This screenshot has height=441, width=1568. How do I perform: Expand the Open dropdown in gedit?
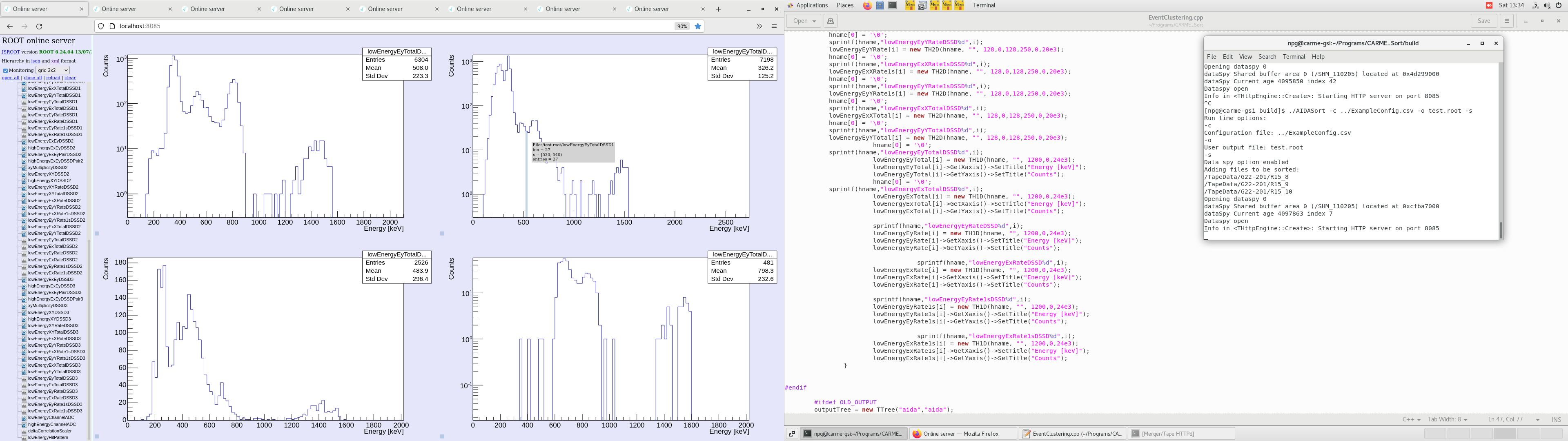point(804,21)
